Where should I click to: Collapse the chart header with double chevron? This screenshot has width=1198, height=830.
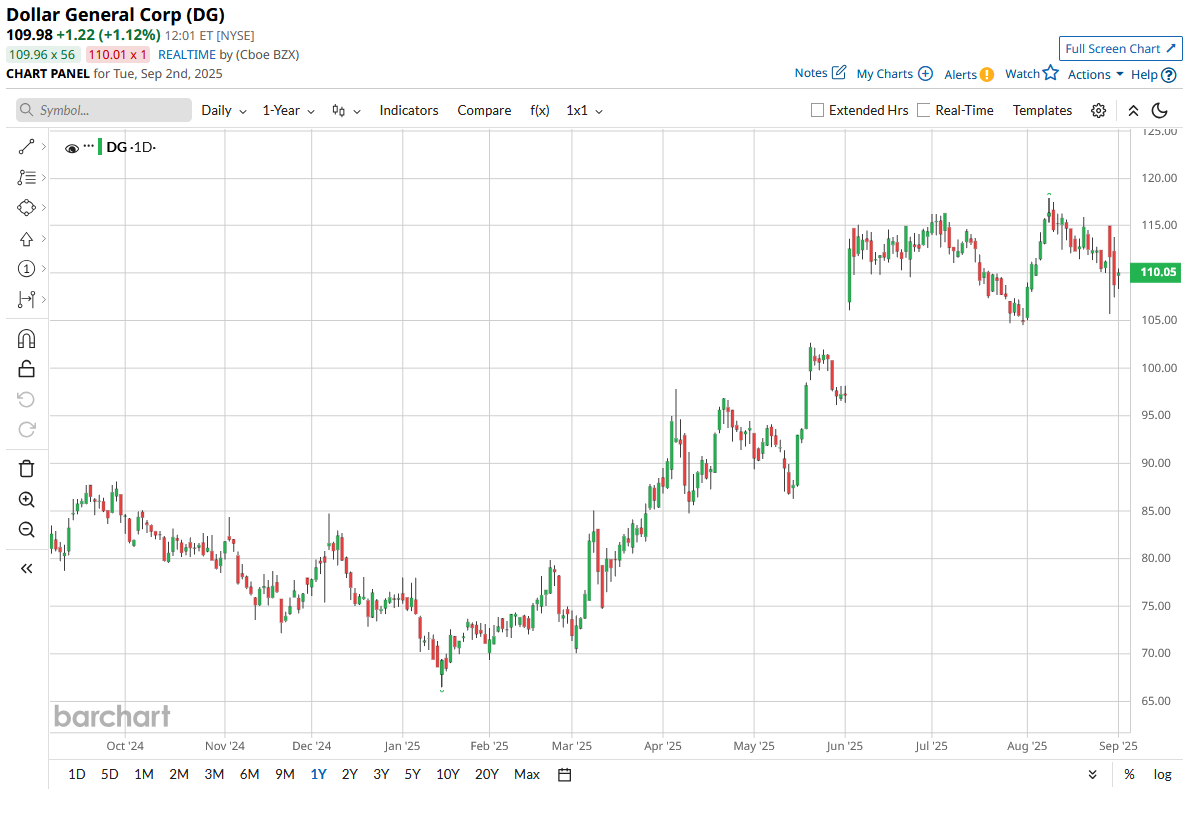[1133, 111]
